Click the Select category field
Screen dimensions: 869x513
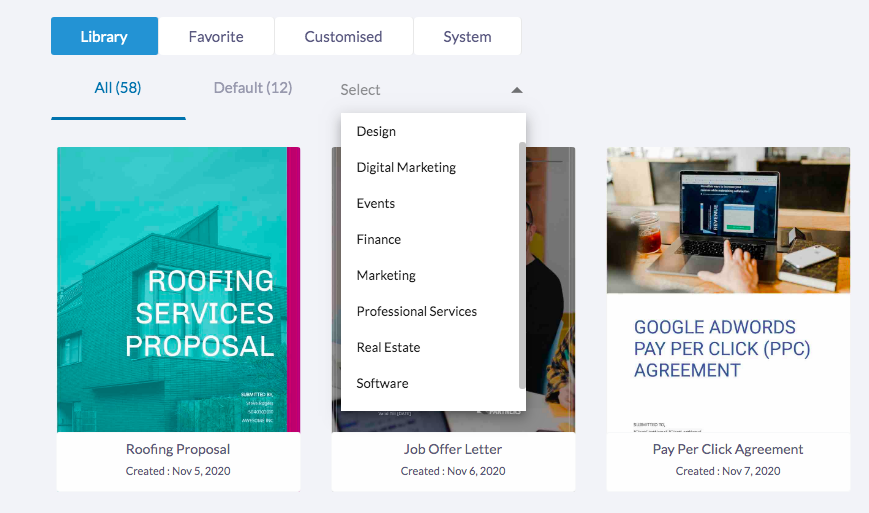[x=431, y=90]
